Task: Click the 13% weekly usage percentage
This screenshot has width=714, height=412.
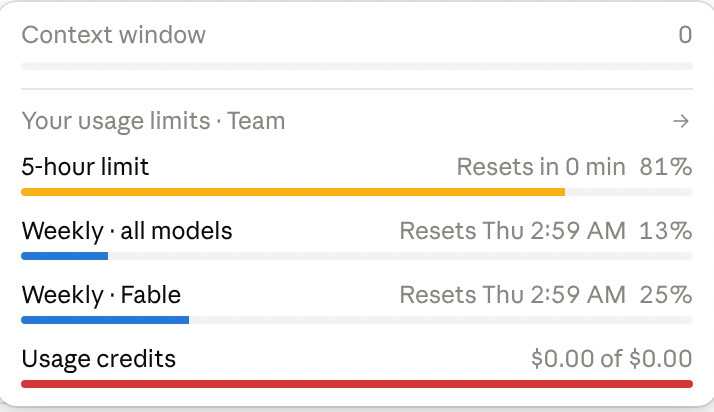Action: pos(666,231)
